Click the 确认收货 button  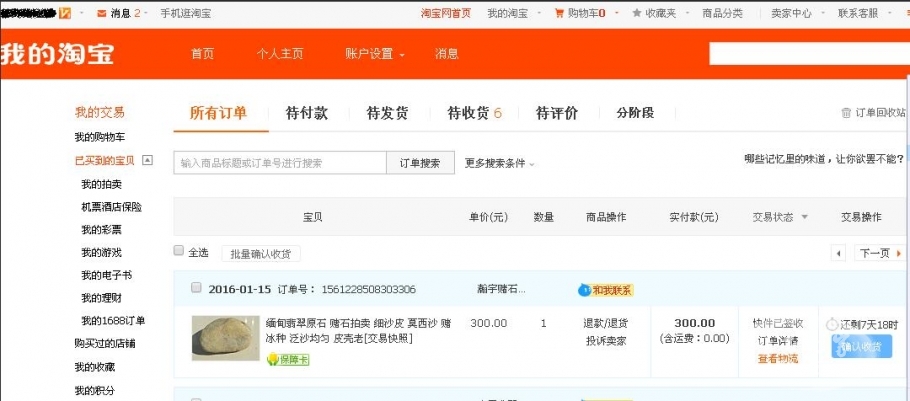coord(861,347)
